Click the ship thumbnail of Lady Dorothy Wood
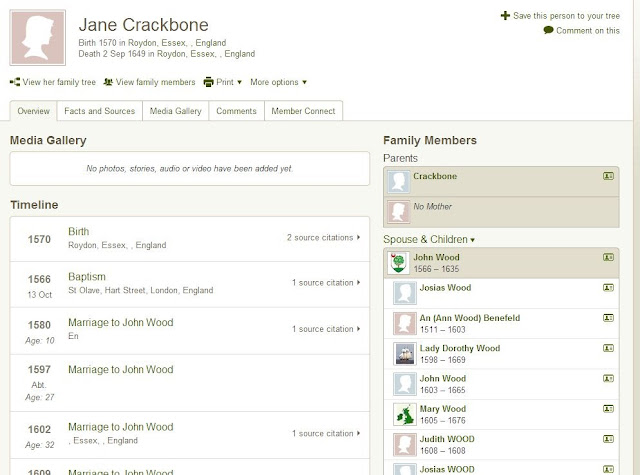The height and width of the screenshot is (475, 640). coord(404,354)
